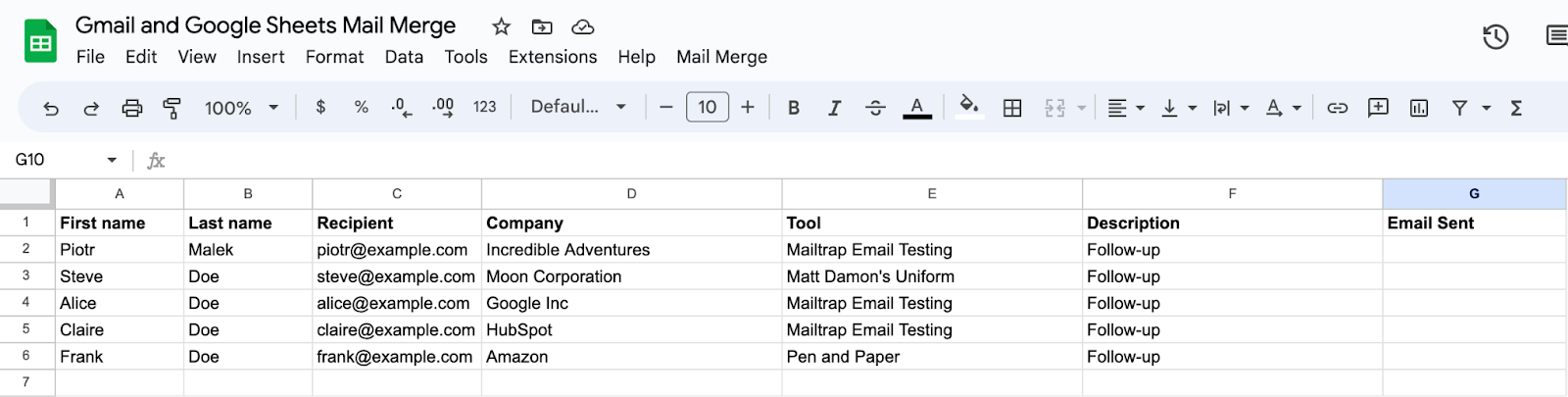Select row 1 header
1568x397 pixels.
coord(26,223)
